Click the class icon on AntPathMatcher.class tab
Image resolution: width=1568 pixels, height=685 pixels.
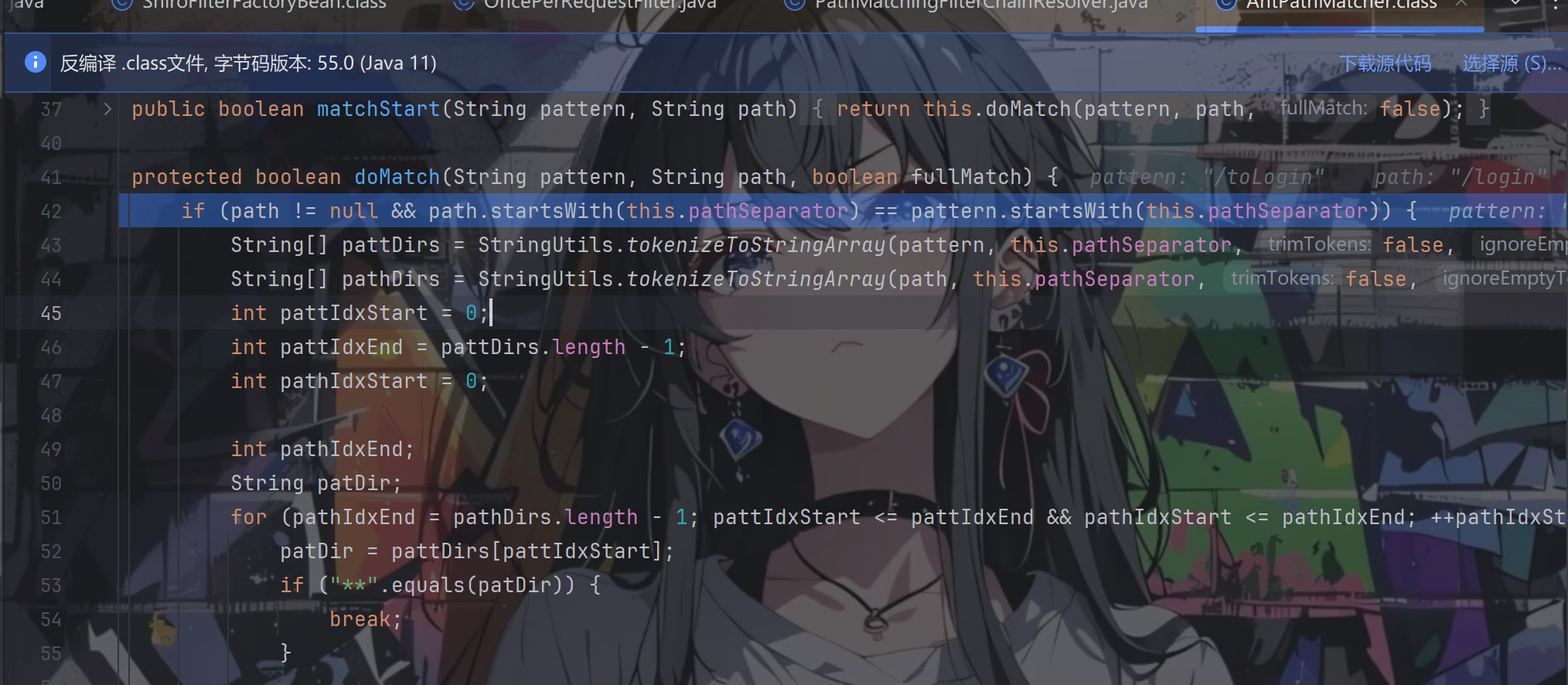pos(1225,4)
